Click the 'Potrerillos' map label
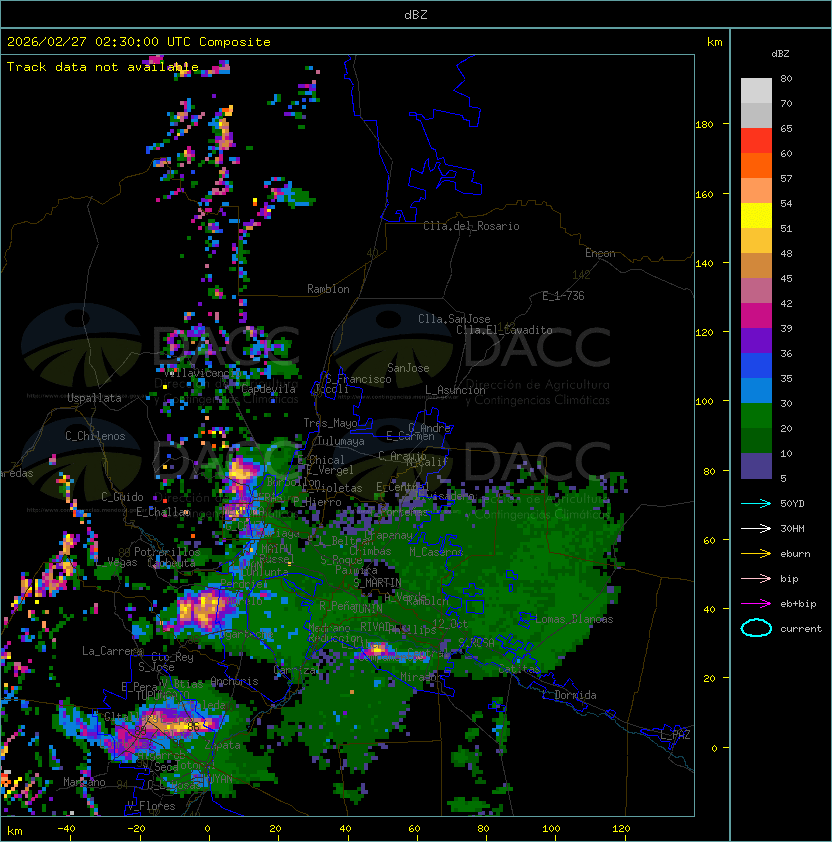 coord(167,552)
